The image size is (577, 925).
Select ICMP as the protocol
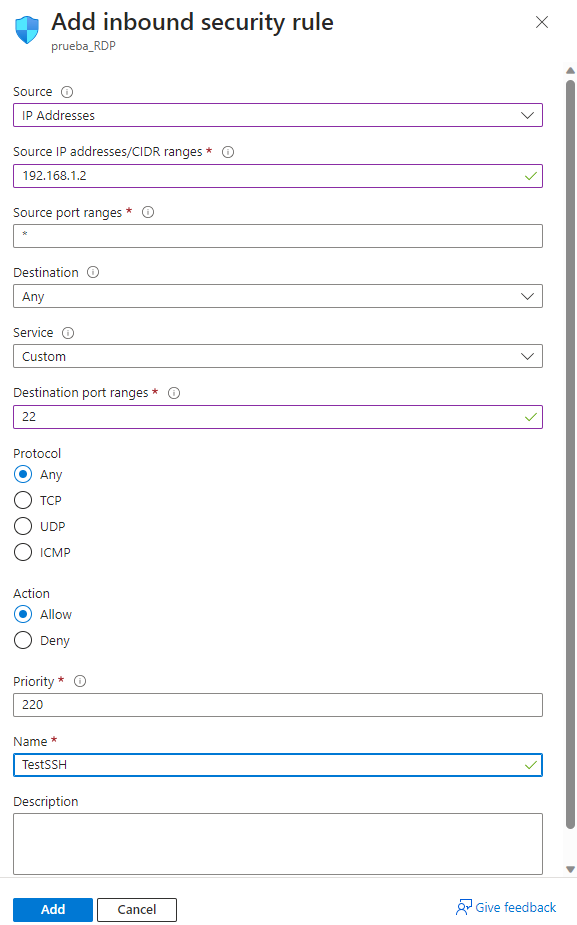(x=23, y=552)
